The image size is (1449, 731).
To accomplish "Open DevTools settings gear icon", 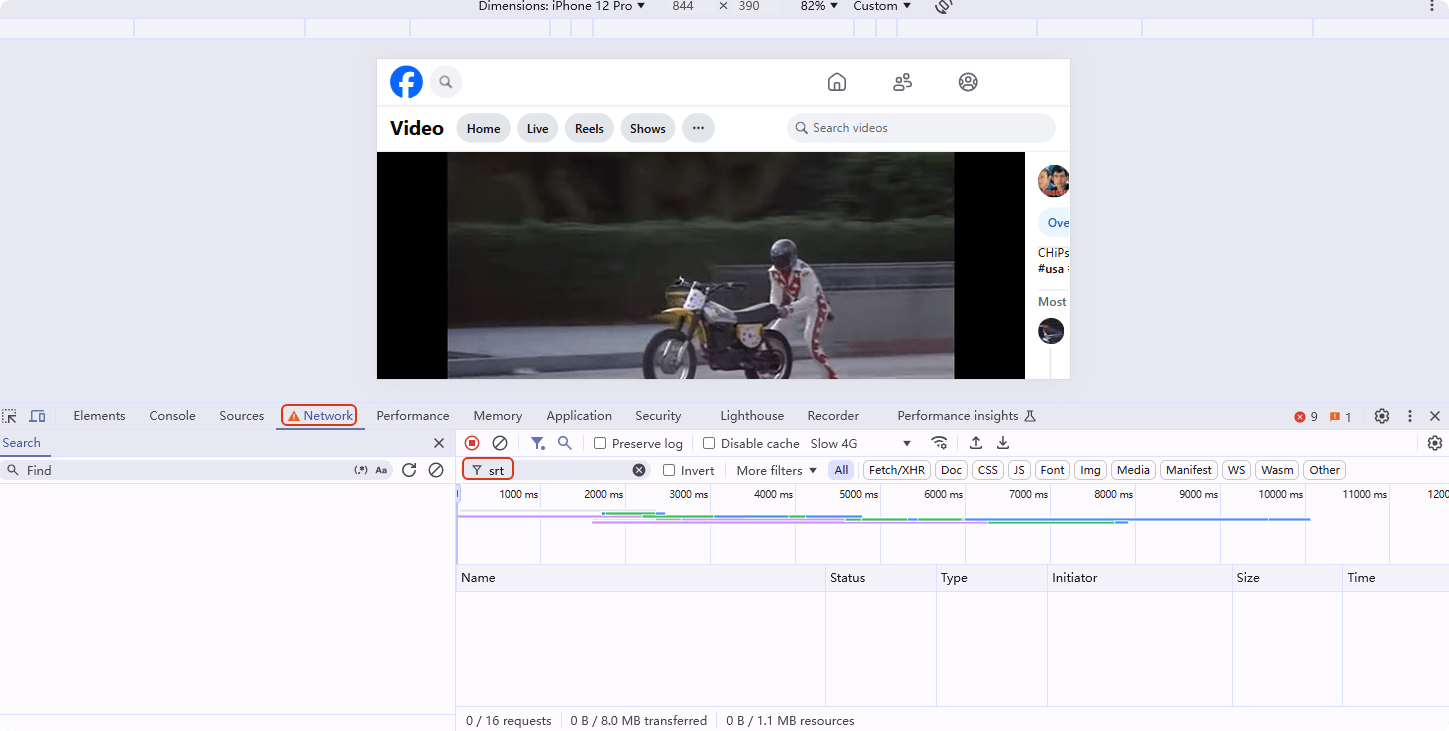I will click(x=1382, y=416).
